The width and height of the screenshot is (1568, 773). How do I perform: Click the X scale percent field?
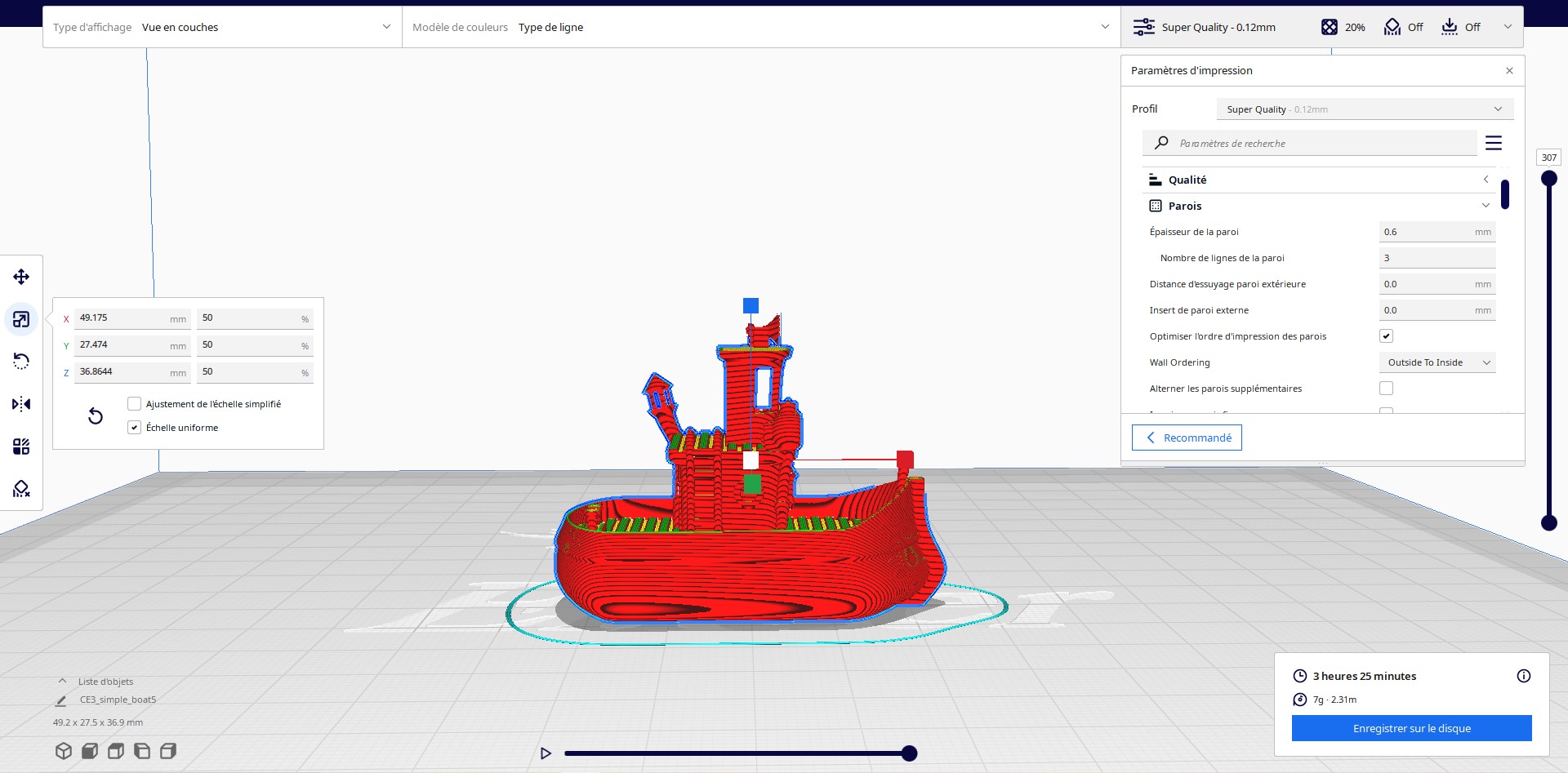coord(255,318)
